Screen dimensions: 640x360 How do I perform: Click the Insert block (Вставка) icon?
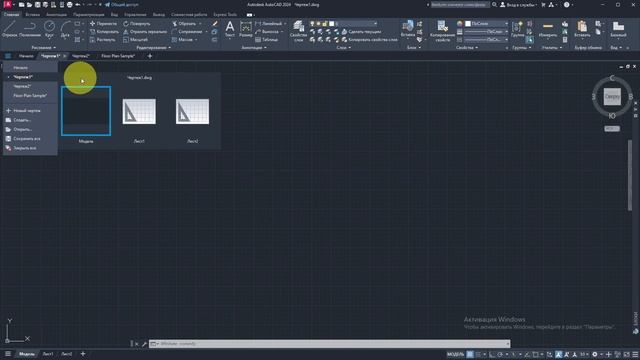click(408, 28)
